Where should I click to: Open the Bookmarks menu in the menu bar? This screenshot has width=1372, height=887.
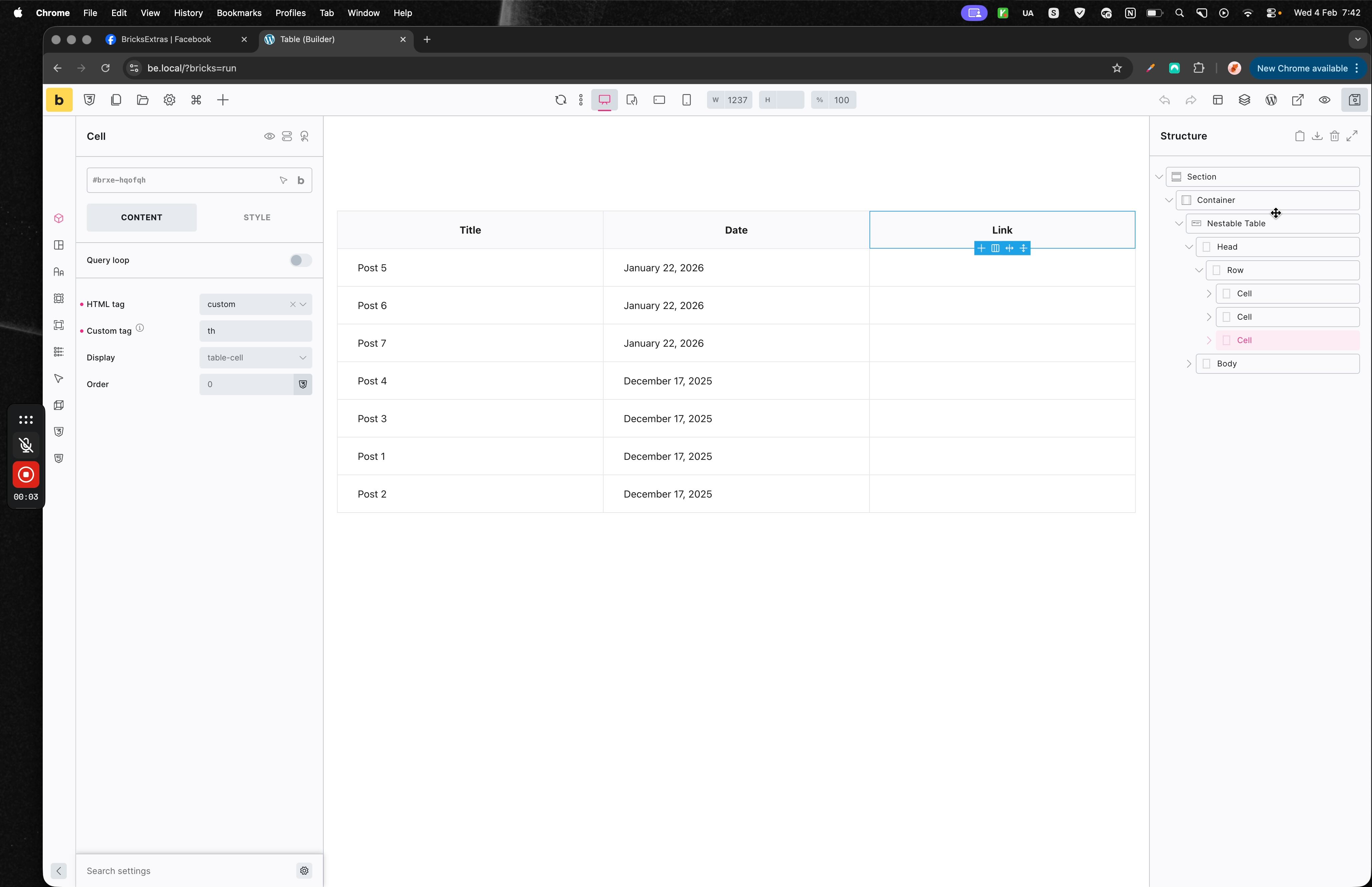239,13
